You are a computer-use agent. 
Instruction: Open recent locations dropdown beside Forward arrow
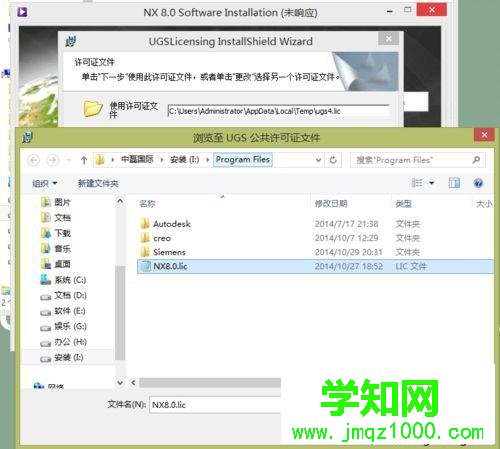[69, 160]
